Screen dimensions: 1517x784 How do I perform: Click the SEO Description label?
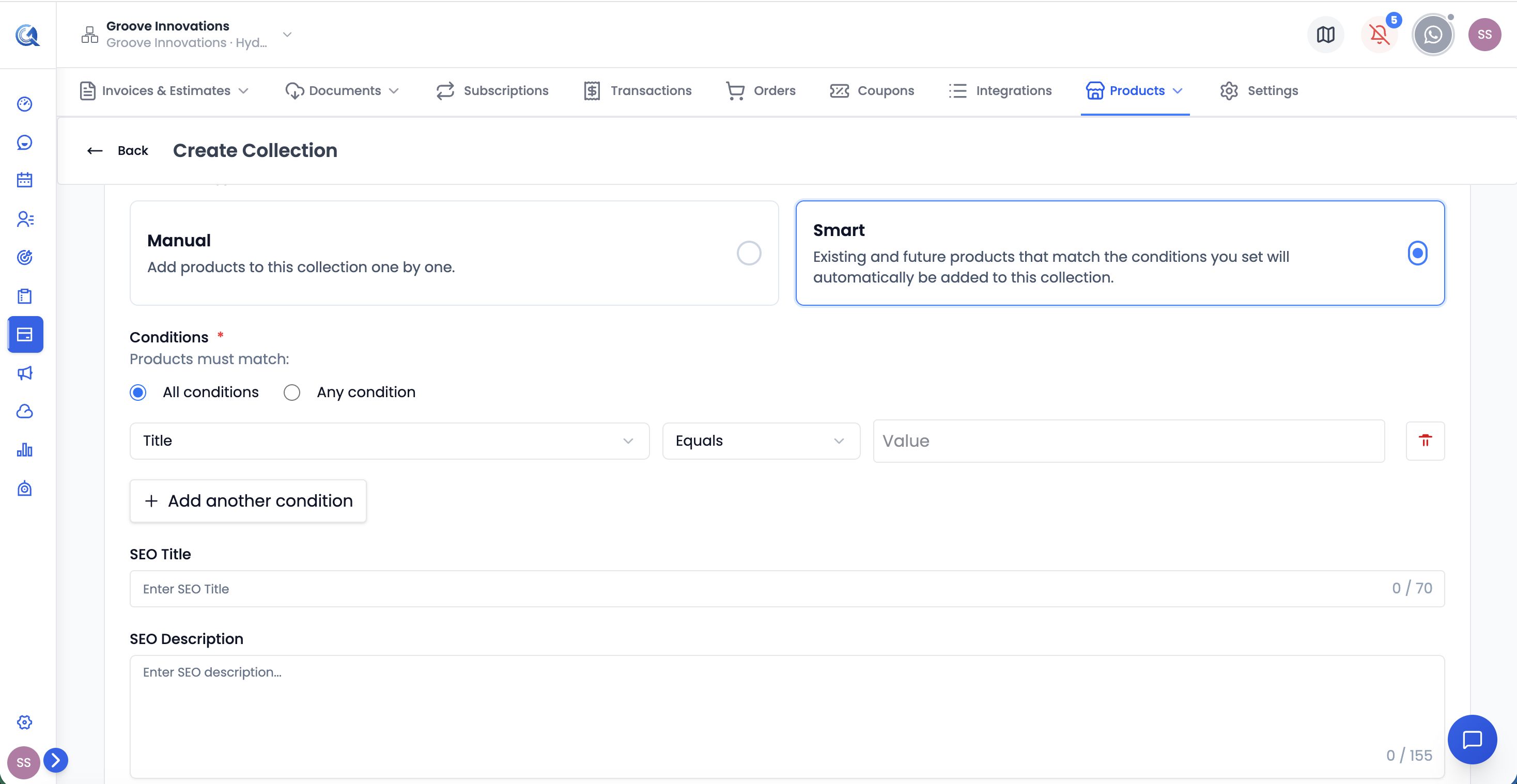[x=186, y=639]
